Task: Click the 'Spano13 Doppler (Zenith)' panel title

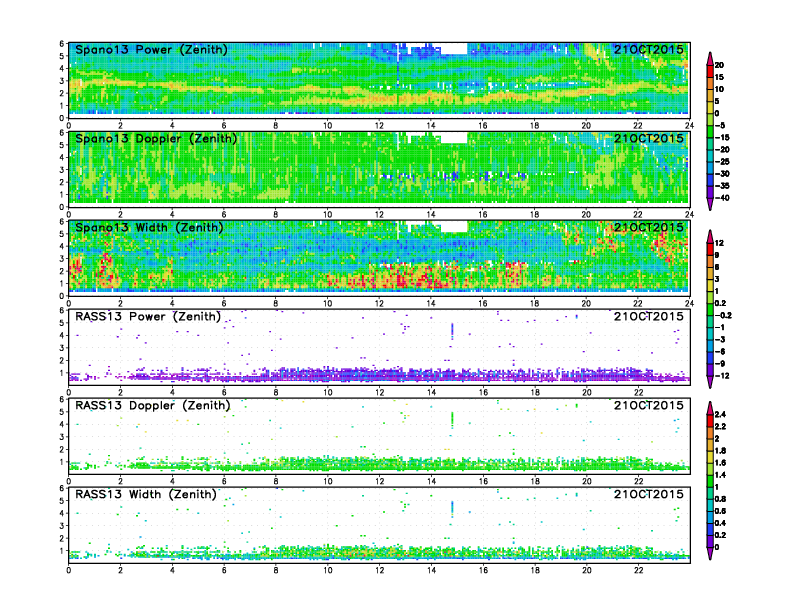Action: (x=156, y=139)
